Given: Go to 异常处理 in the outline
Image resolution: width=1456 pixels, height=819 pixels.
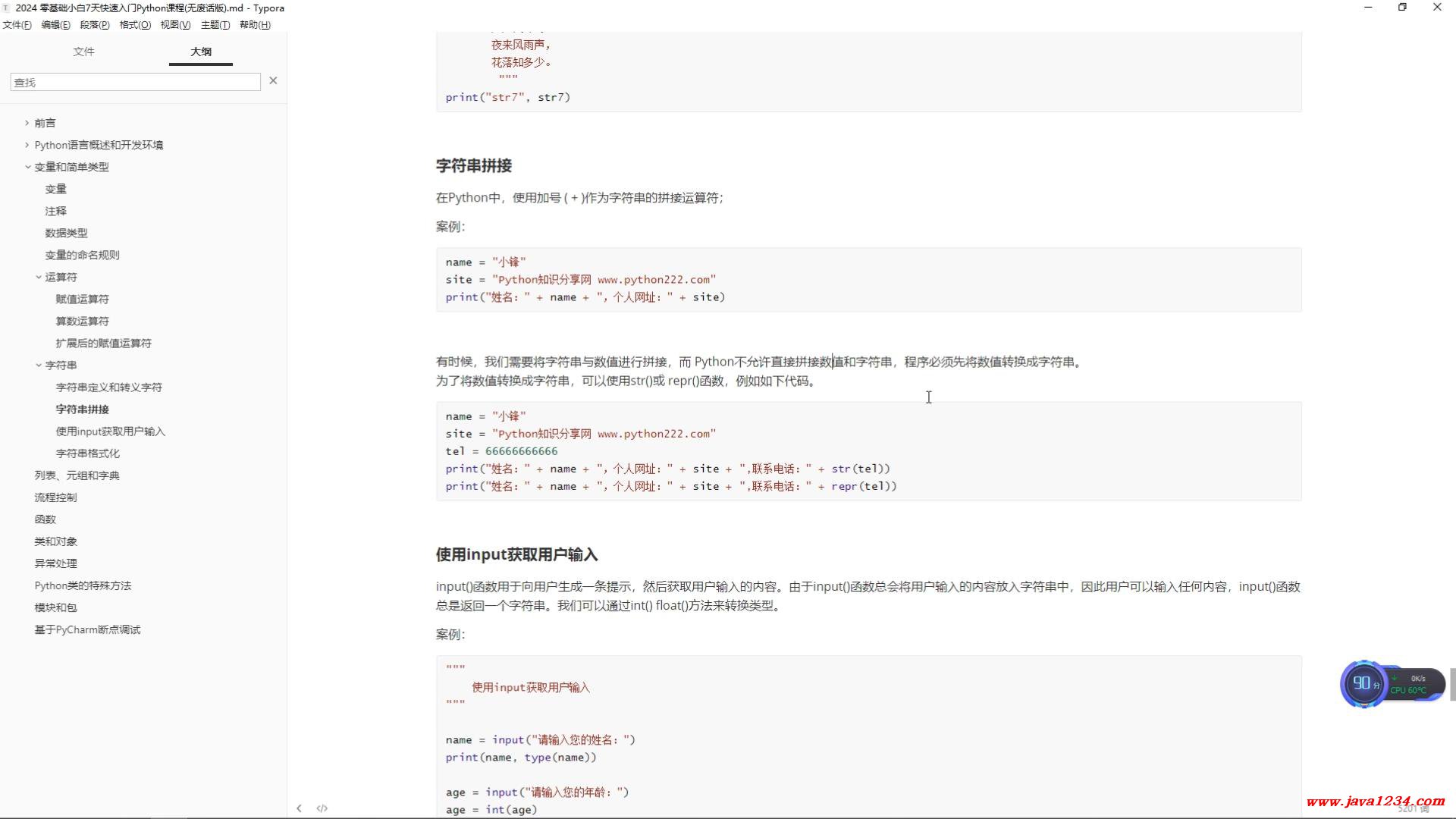Looking at the screenshot, I should click(55, 563).
